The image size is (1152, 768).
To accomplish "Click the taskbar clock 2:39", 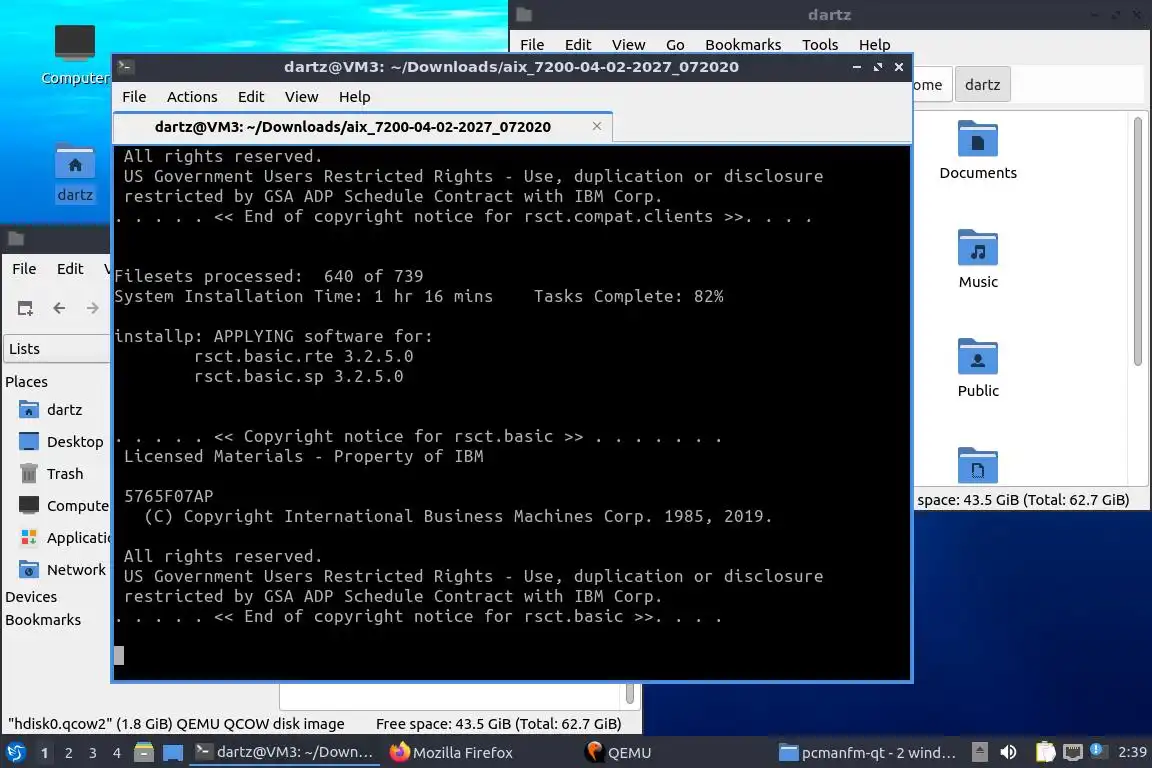I will click(1131, 752).
